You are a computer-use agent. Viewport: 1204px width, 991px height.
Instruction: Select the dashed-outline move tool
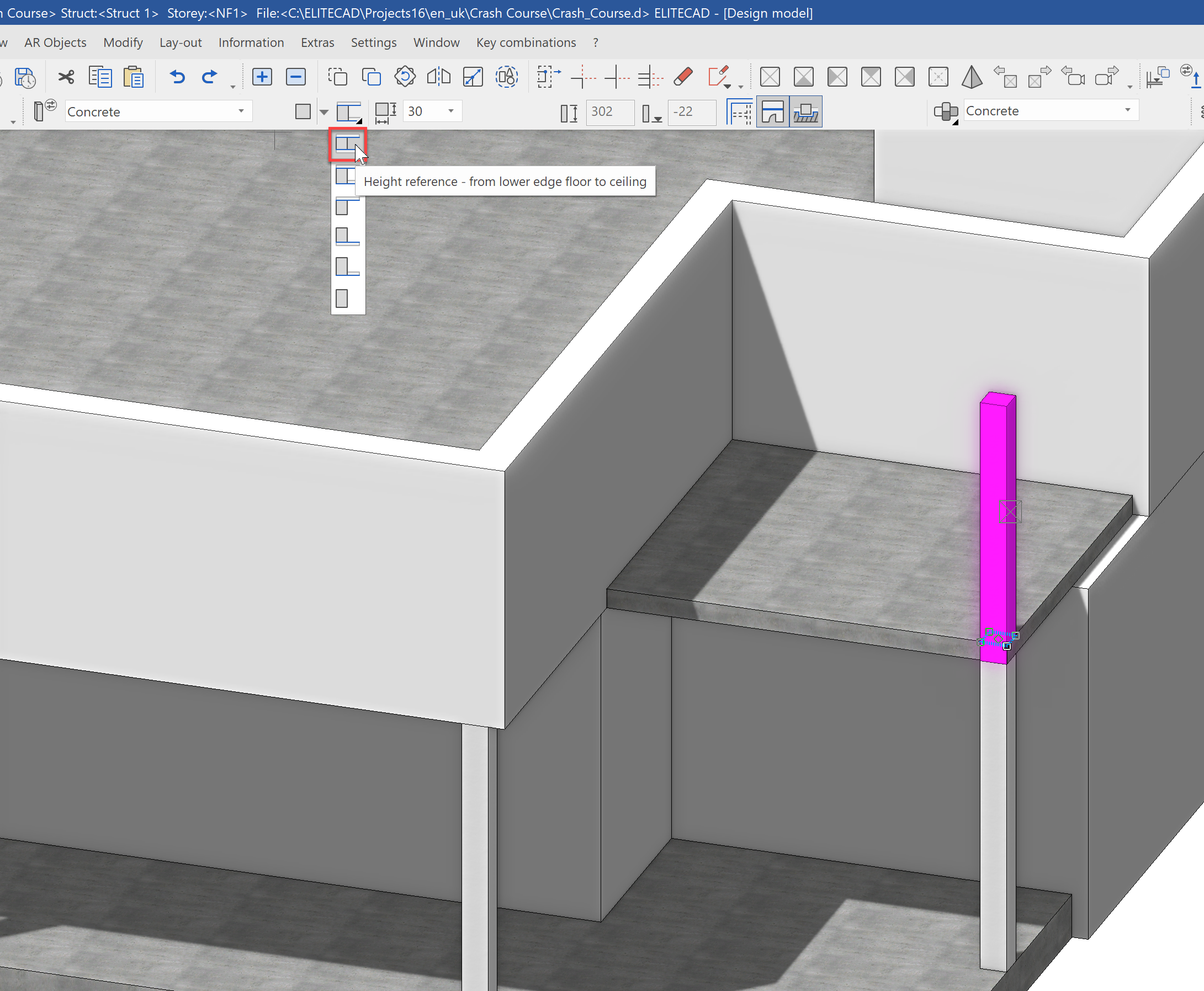pos(337,77)
